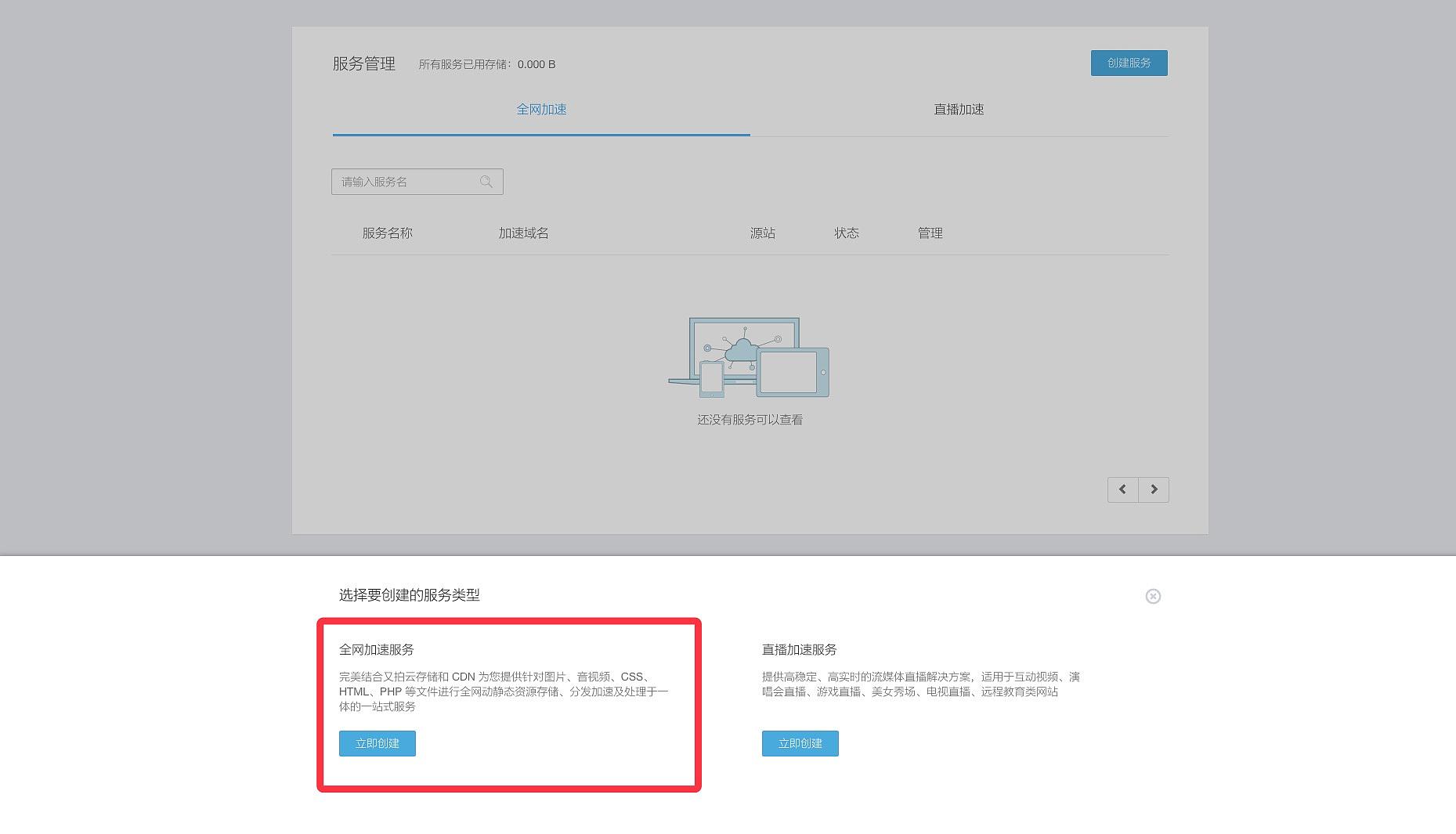Select the 直播加速服务 heading
The image size is (1456, 834).
tap(799, 650)
